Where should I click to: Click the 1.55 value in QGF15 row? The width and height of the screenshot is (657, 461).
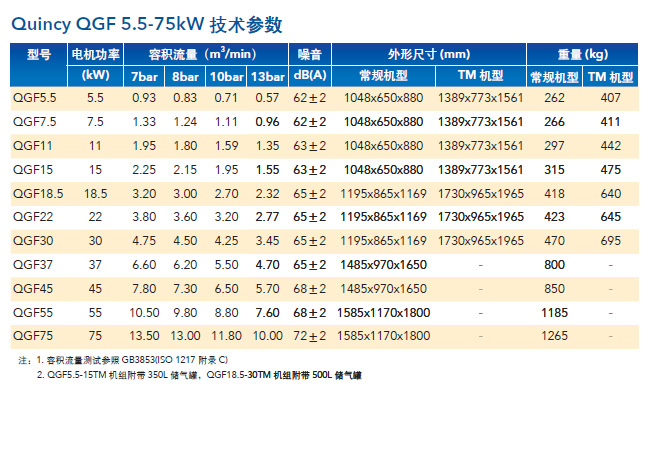click(x=267, y=169)
